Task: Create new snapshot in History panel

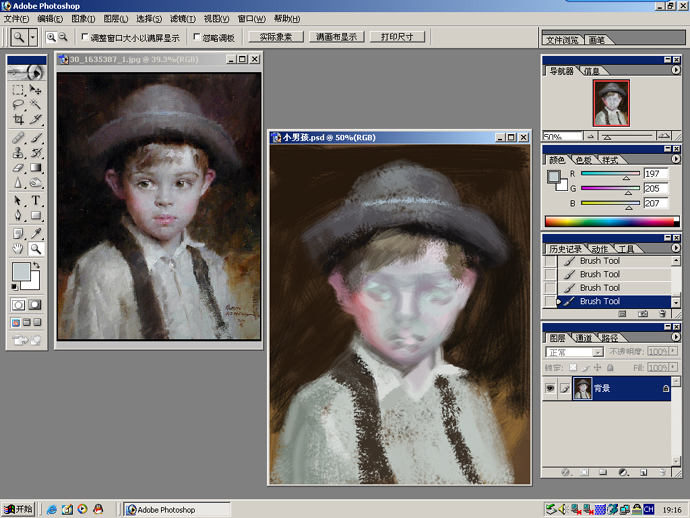Action: coord(642,314)
